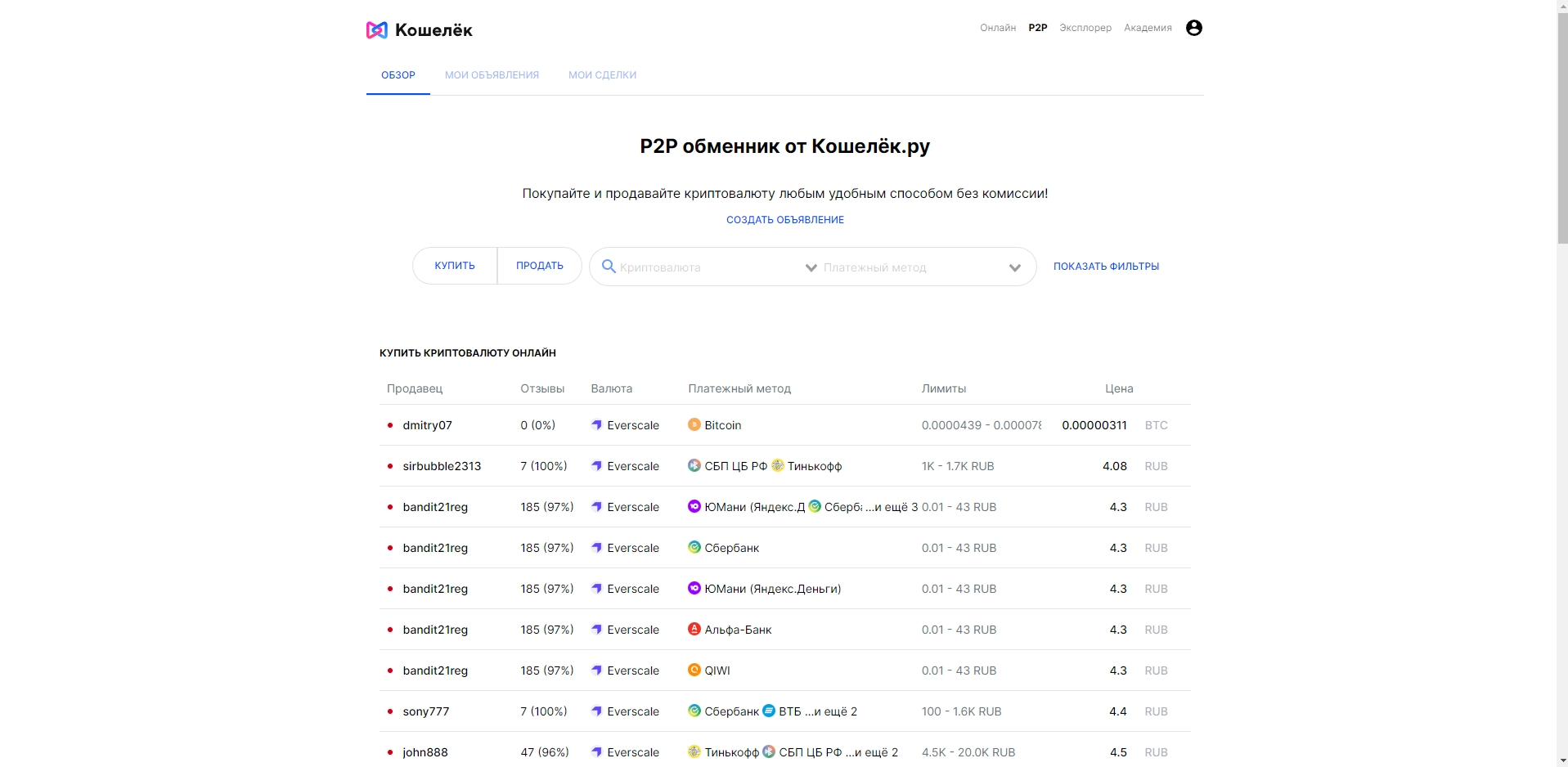
Task: Open the user account profile icon
Action: [1193, 28]
